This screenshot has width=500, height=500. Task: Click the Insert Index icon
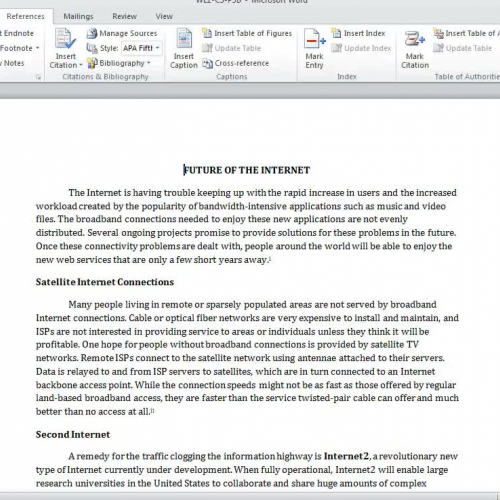pos(336,33)
